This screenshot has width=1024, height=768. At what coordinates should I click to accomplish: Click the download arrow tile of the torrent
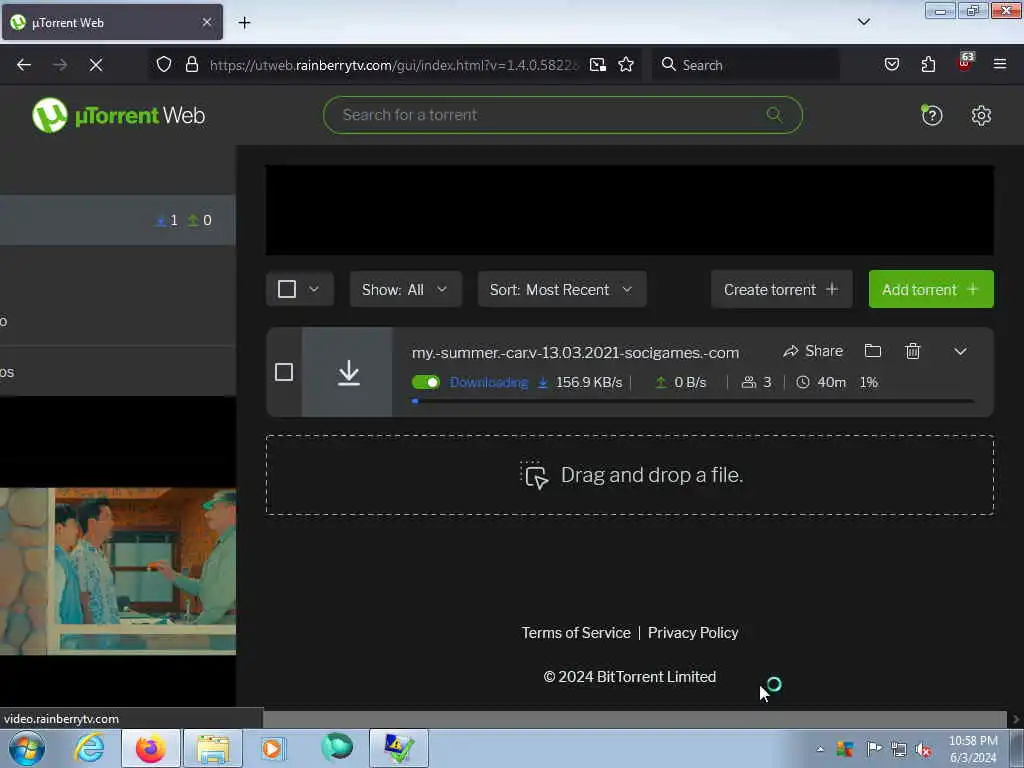point(348,372)
